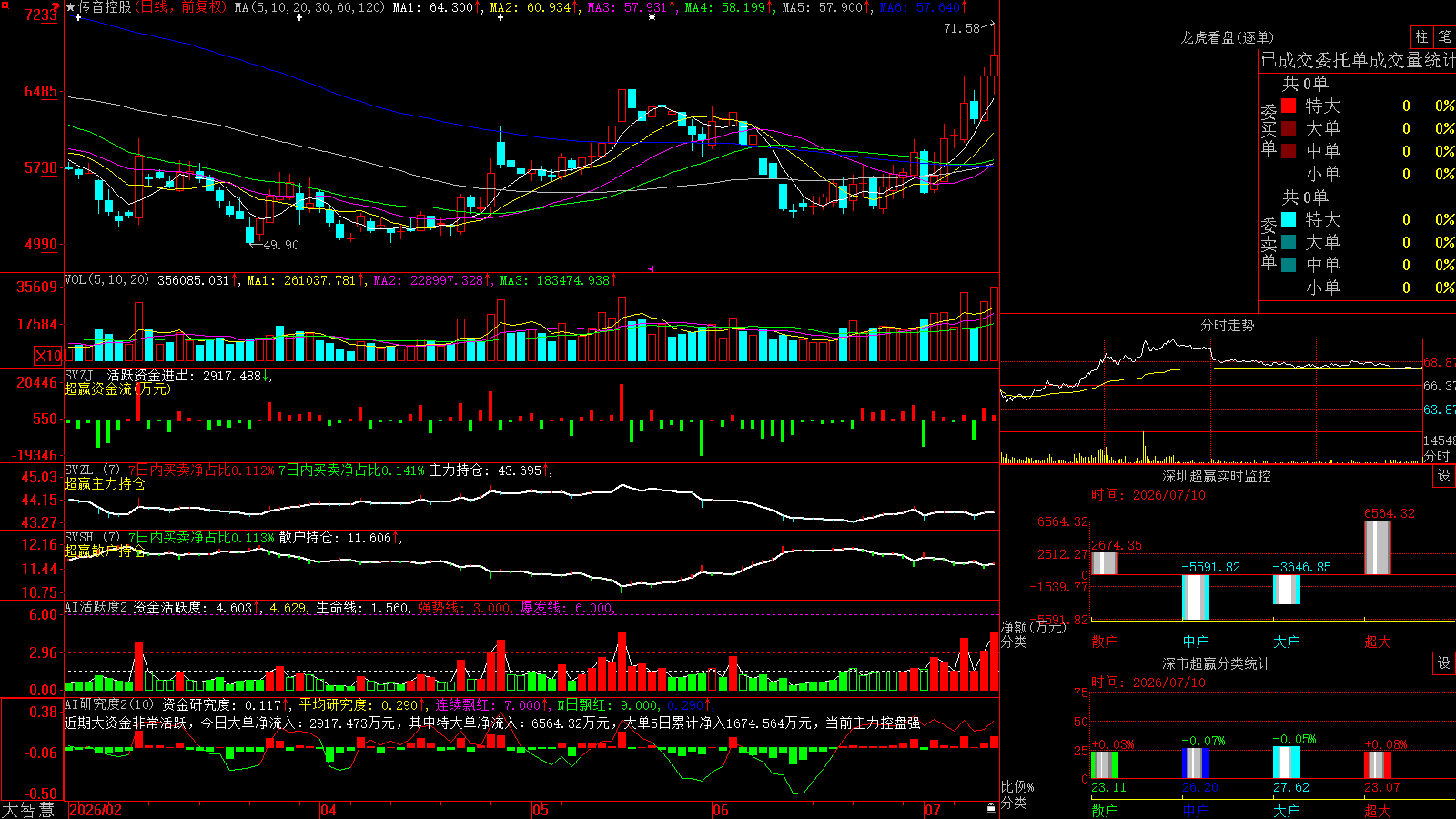
Task: Switch to 笔 (tick) display mode
Action: (1445, 36)
